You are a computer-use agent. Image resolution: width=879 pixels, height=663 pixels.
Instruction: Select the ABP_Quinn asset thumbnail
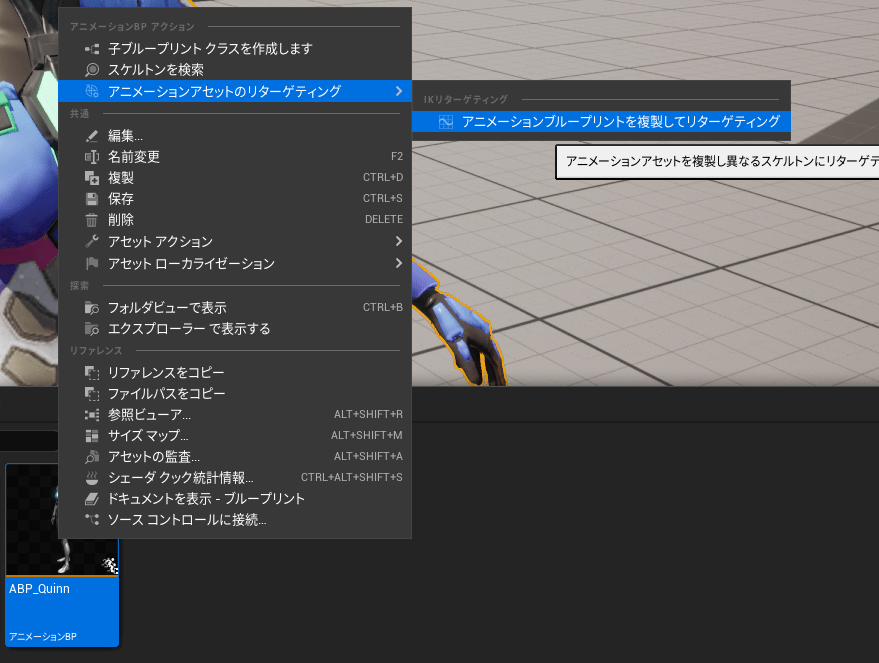(x=62, y=520)
